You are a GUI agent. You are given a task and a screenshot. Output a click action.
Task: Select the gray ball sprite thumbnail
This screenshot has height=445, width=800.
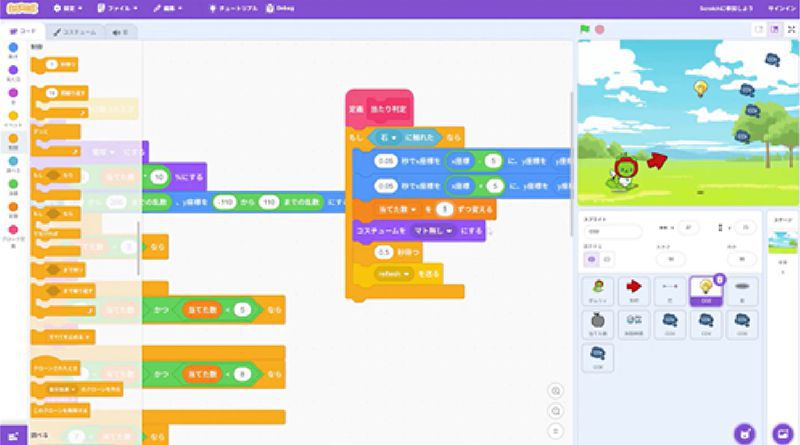(598, 324)
